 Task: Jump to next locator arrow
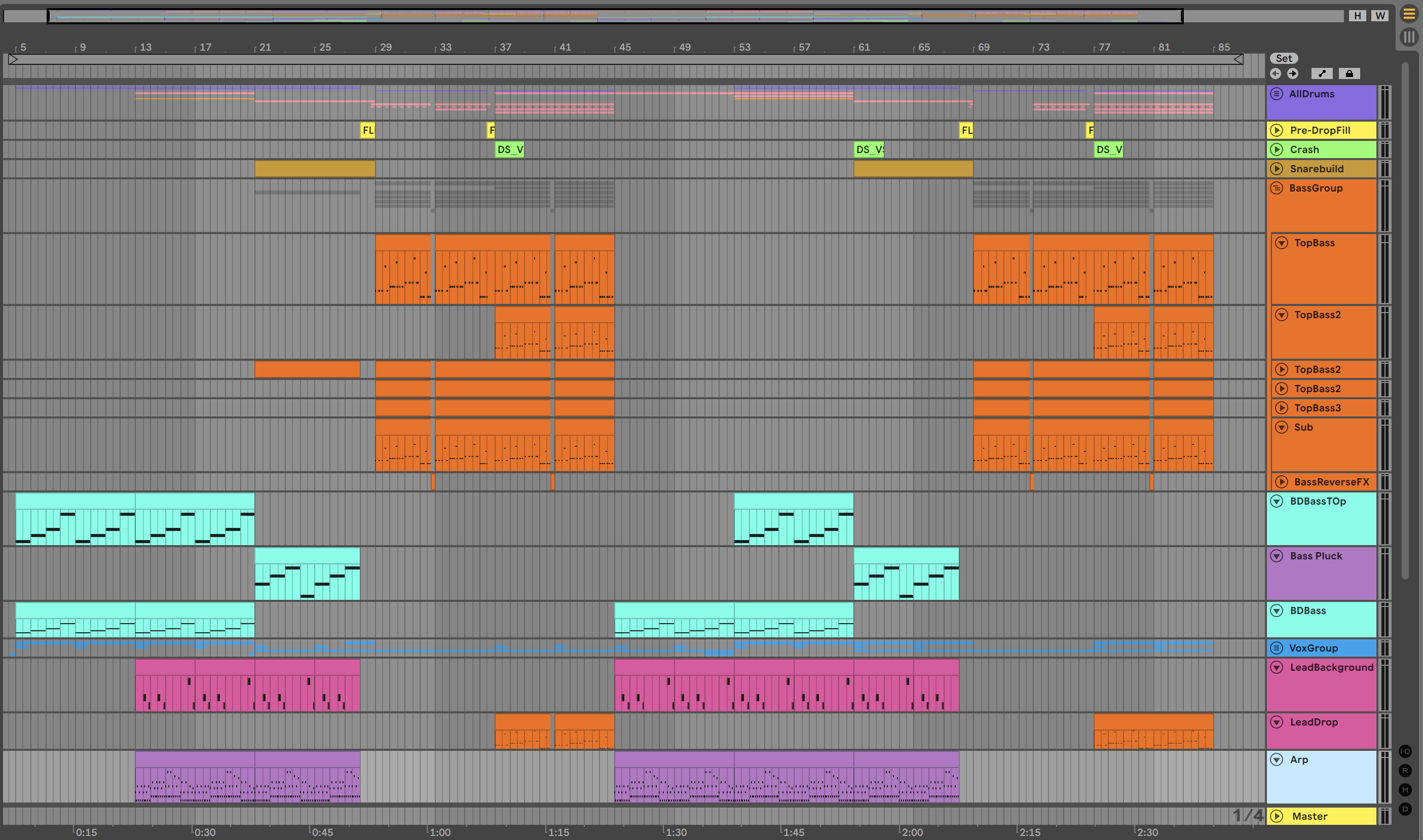click(x=1293, y=73)
